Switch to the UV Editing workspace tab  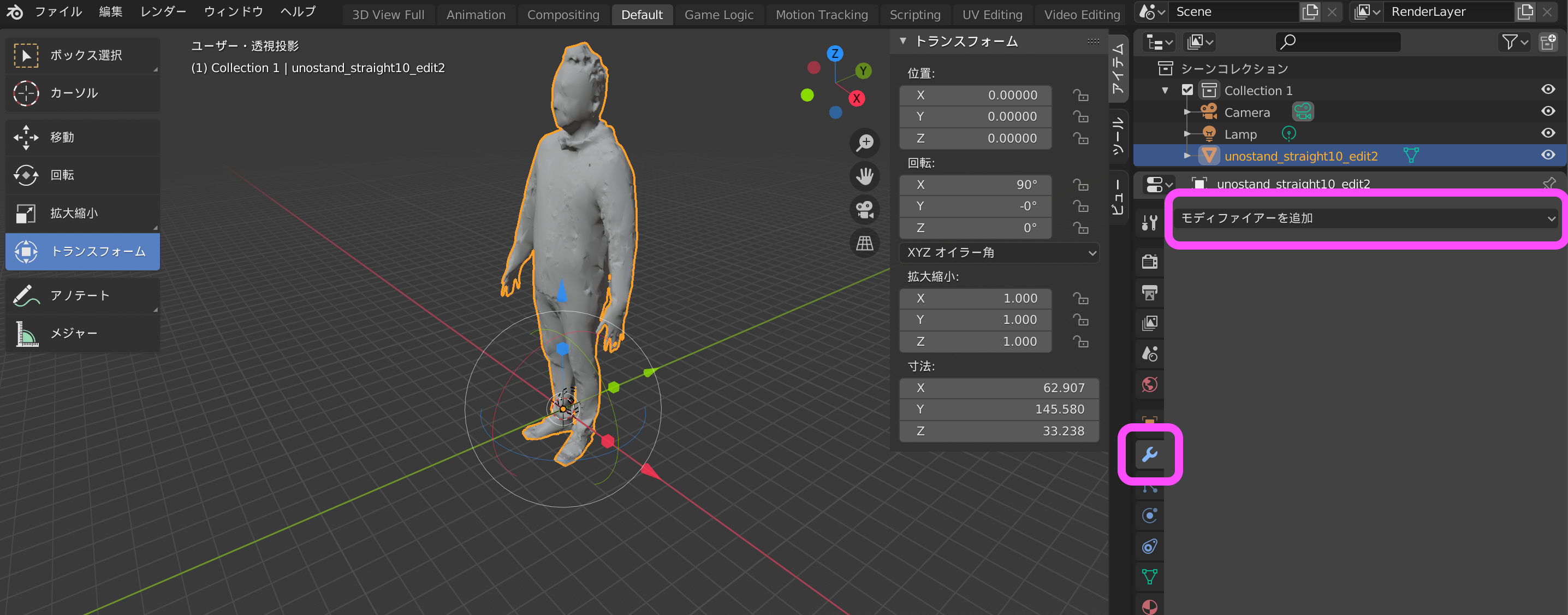pyautogui.click(x=991, y=15)
